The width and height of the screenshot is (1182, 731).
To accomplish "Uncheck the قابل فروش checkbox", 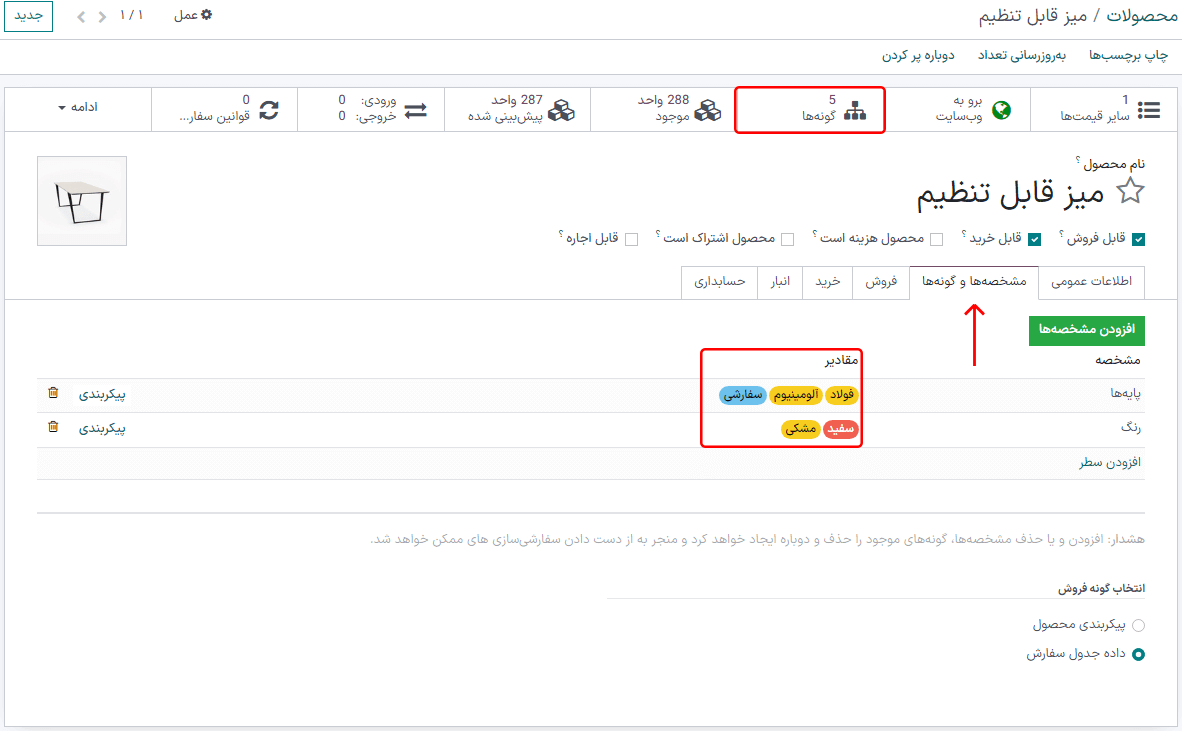I will [1138, 238].
